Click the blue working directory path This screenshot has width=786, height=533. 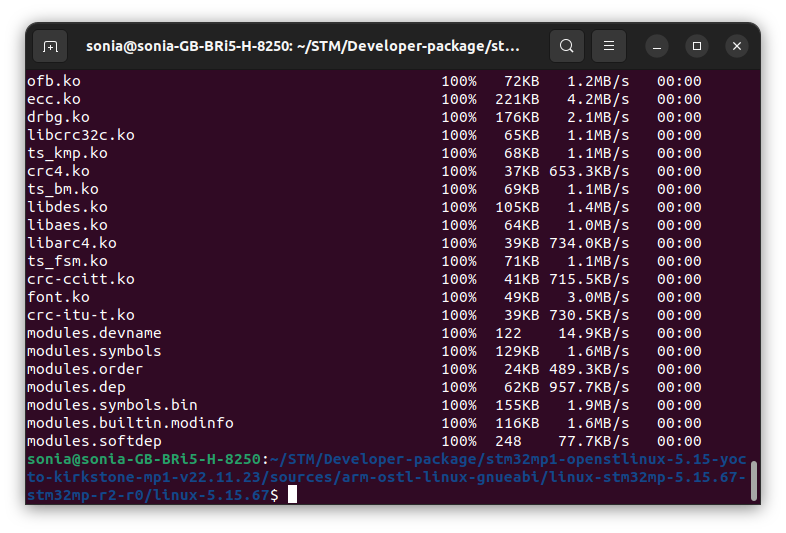pyautogui.click(x=386, y=477)
